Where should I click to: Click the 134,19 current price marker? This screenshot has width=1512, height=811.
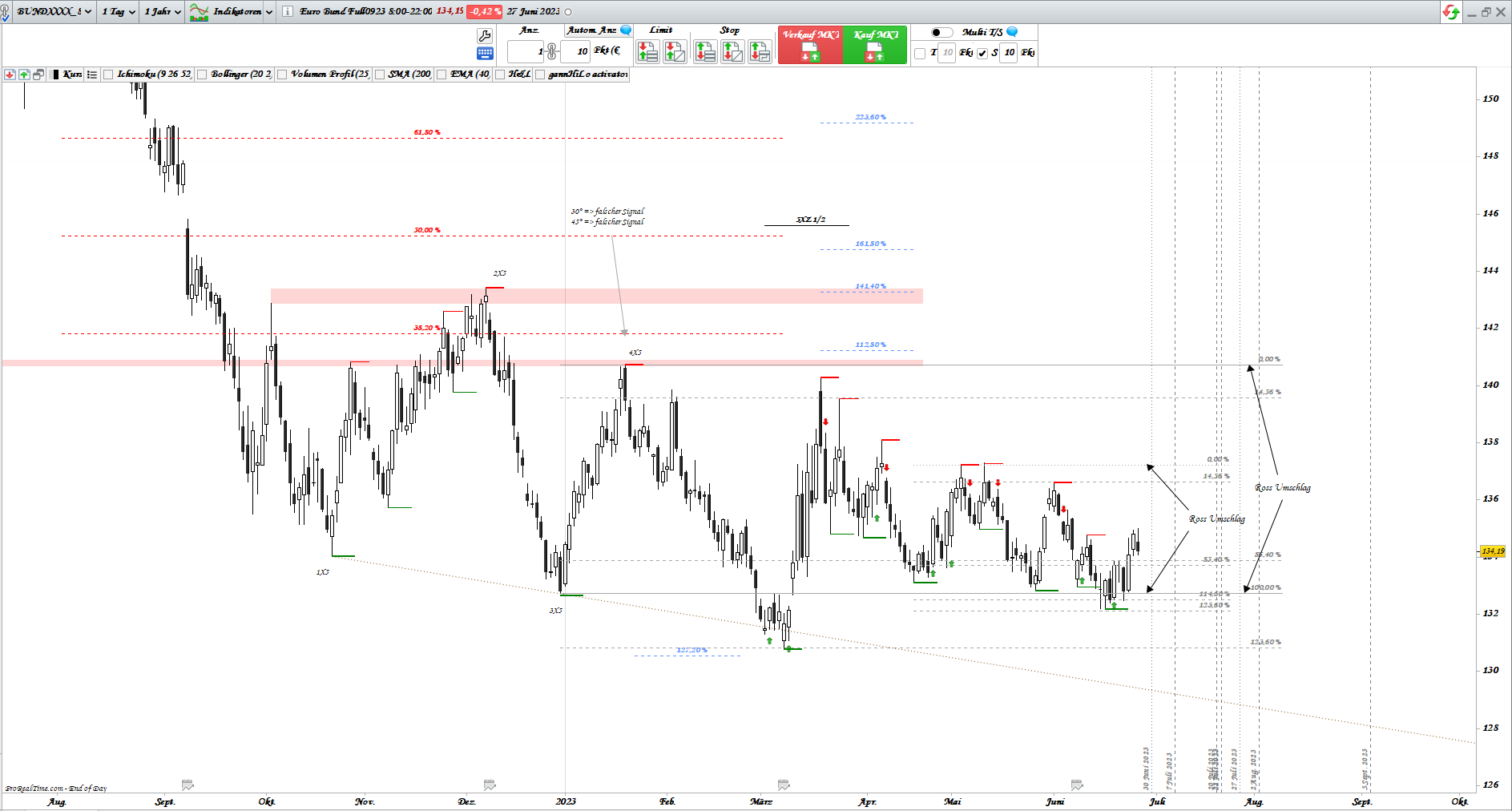coord(1492,551)
